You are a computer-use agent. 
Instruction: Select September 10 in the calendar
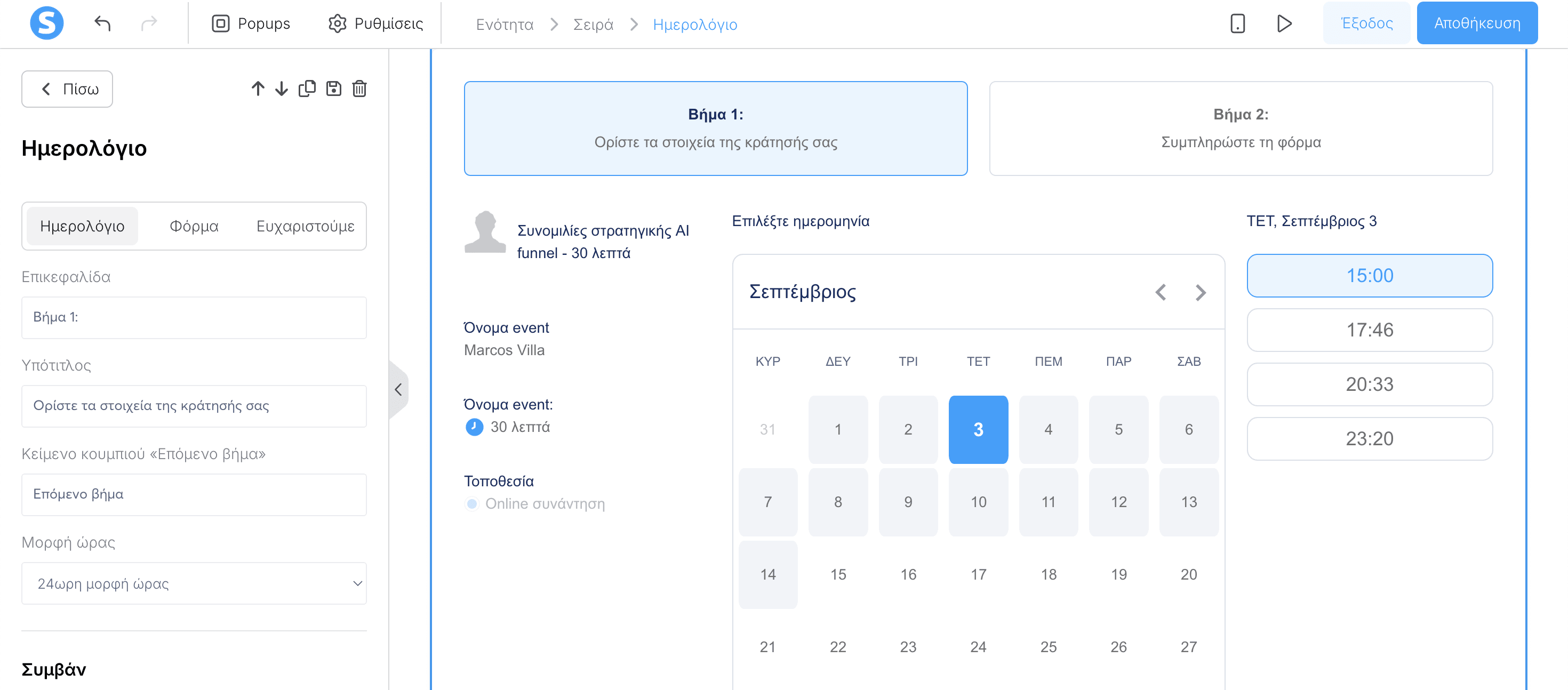978,502
